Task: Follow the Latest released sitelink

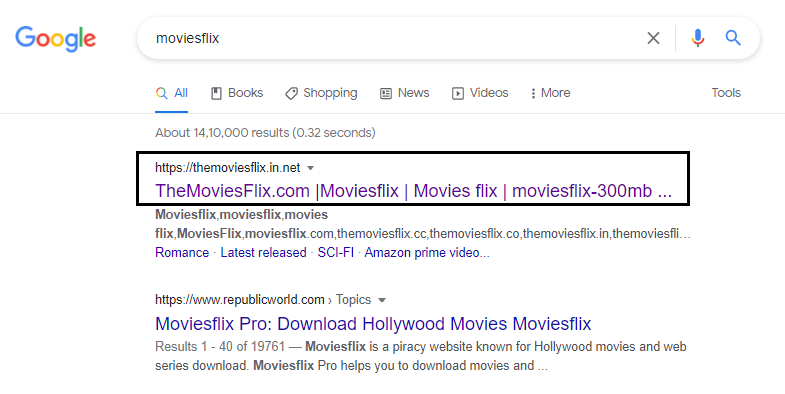Action: click(263, 252)
